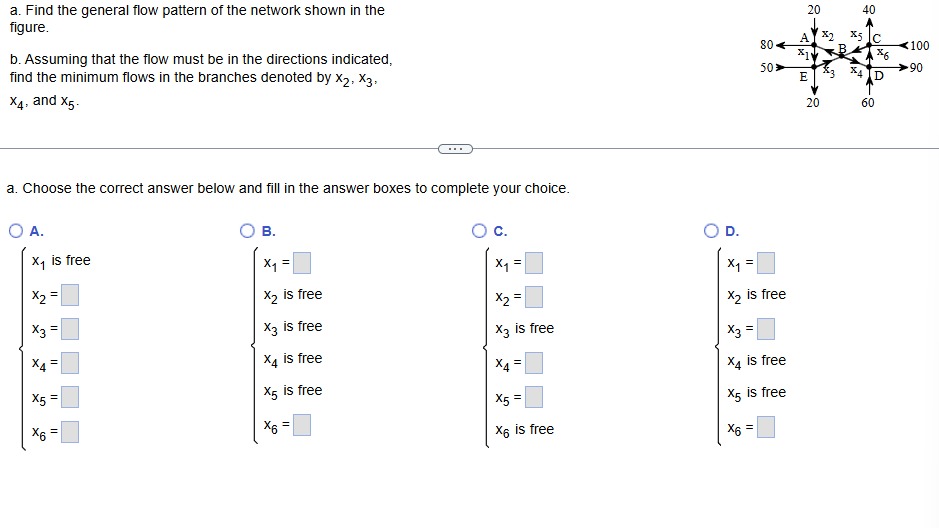Expand the collapsed section ellipsis button
Viewport: 939px width, 528px height.
455,148
